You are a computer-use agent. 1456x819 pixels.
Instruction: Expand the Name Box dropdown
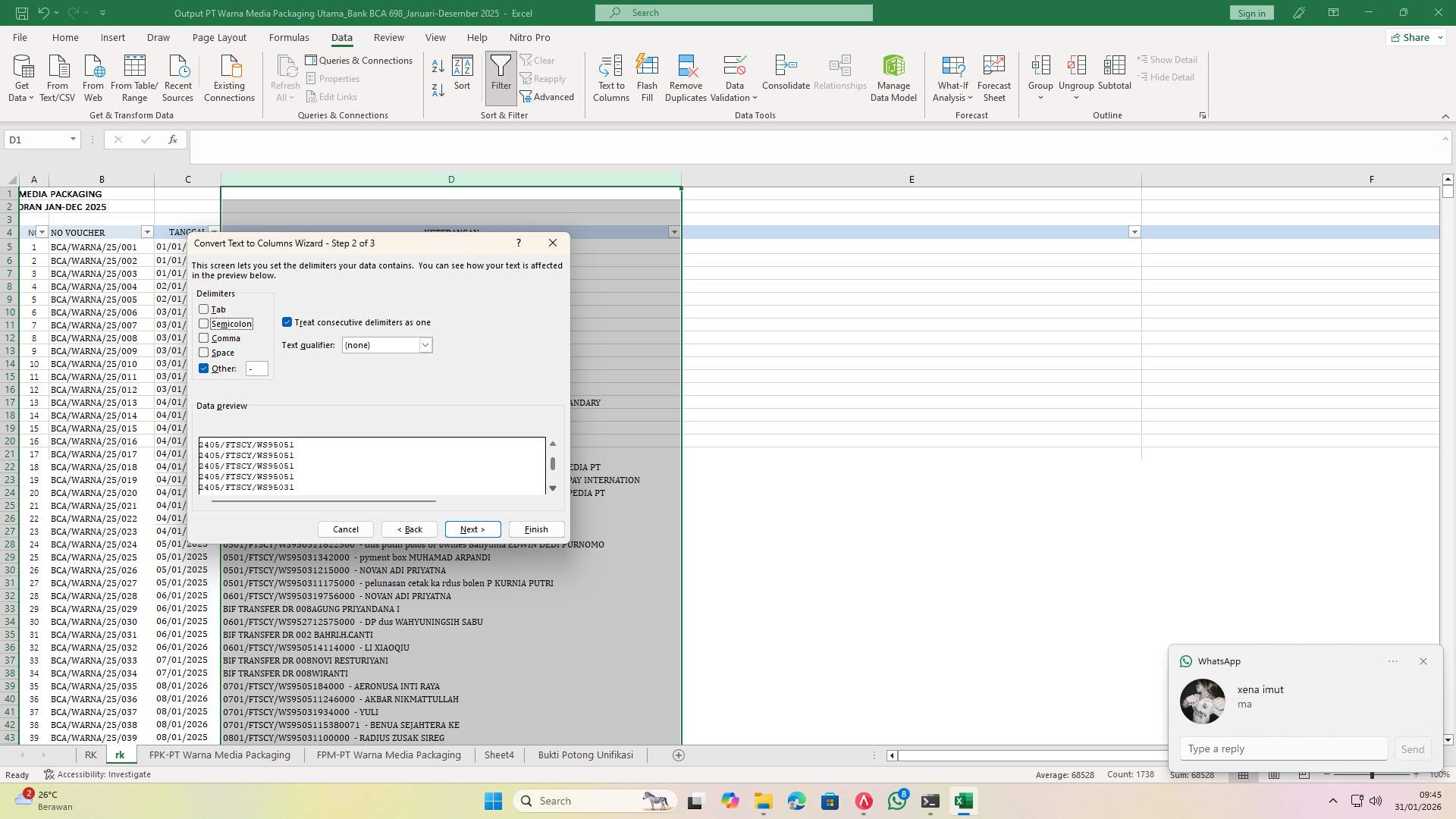point(73,140)
